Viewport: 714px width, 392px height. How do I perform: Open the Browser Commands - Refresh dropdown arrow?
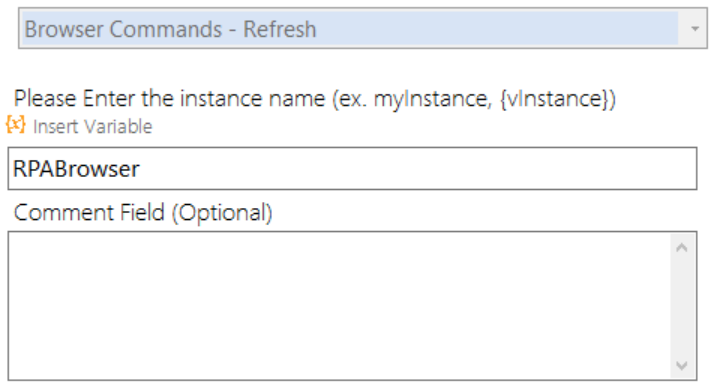694,29
